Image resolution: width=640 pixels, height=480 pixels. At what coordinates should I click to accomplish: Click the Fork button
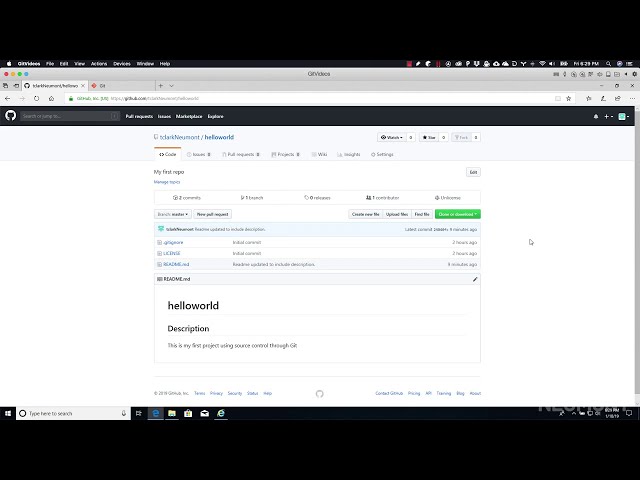(x=461, y=138)
